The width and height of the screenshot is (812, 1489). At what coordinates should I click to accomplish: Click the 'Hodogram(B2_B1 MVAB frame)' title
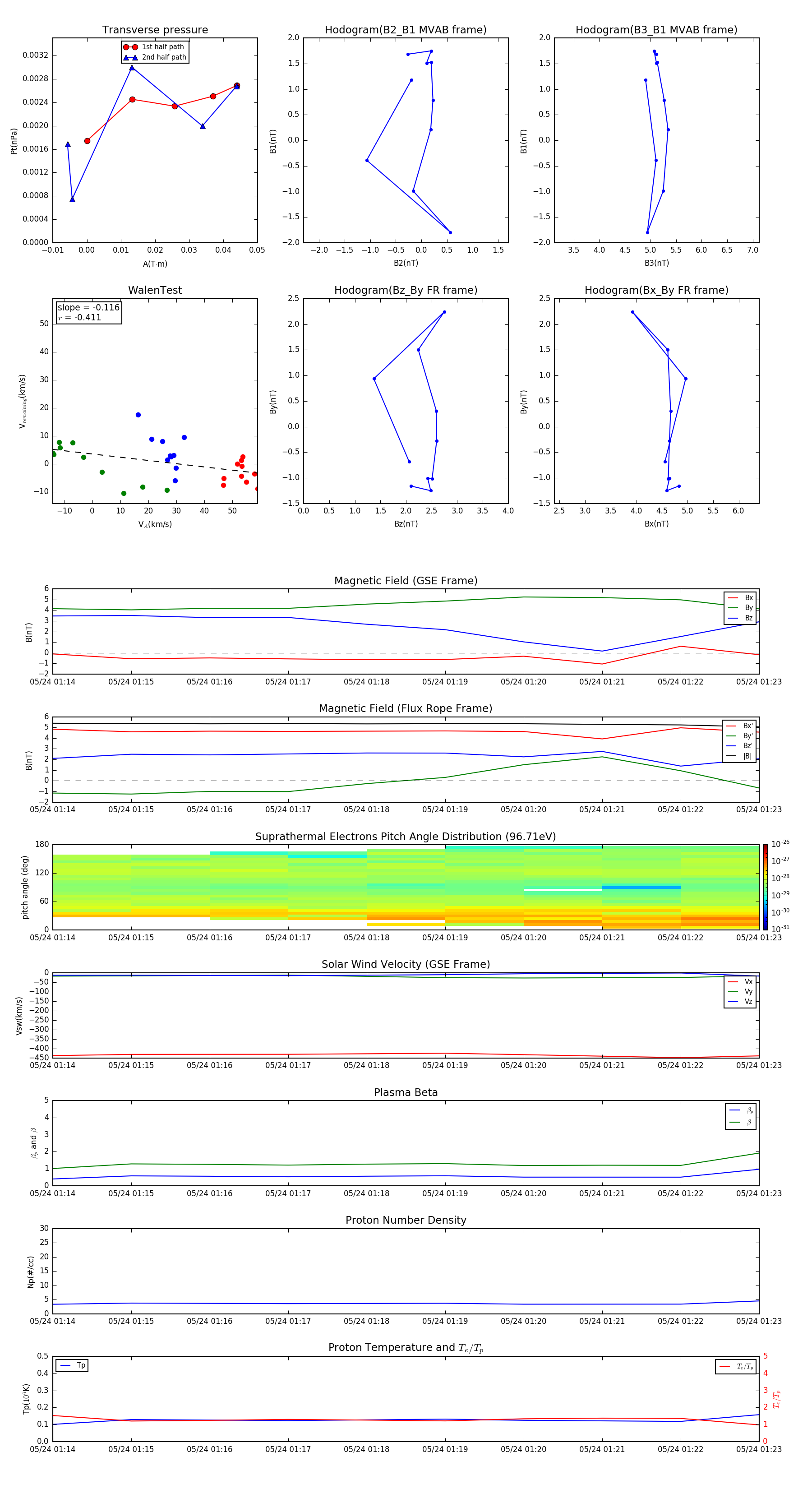pyautogui.click(x=406, y=30)
